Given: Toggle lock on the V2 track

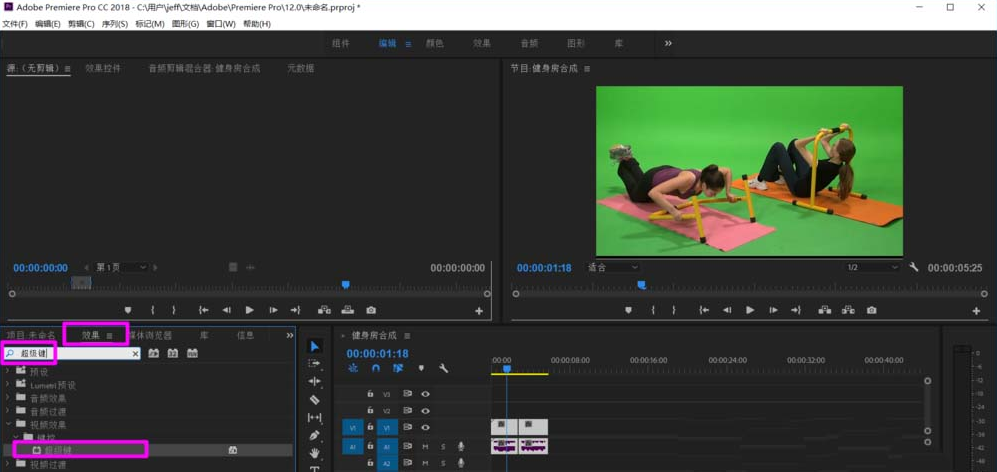Looking at the screenshot, I should click(x=370, y=411).
